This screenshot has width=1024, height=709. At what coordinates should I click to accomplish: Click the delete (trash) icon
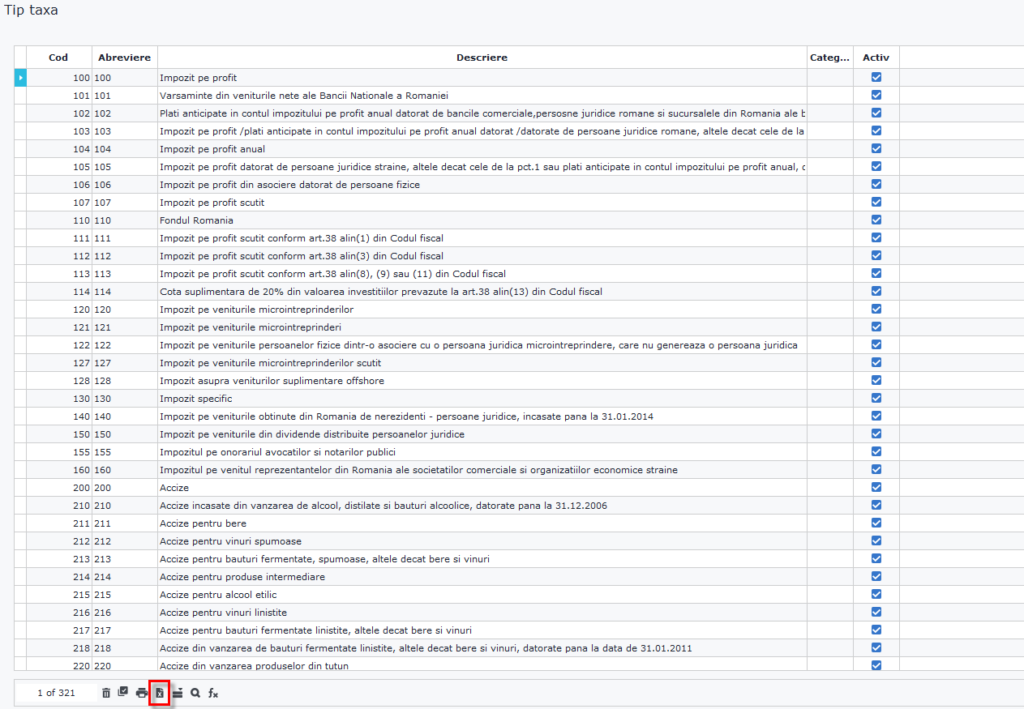click(x=106, y=692)
